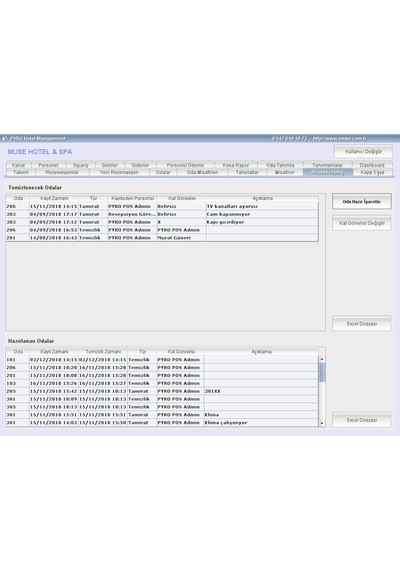Open the Oda Misafirleri tab
Image resolution: width=400 pixels, height=570 pixels.
click(x=202, y=172)
